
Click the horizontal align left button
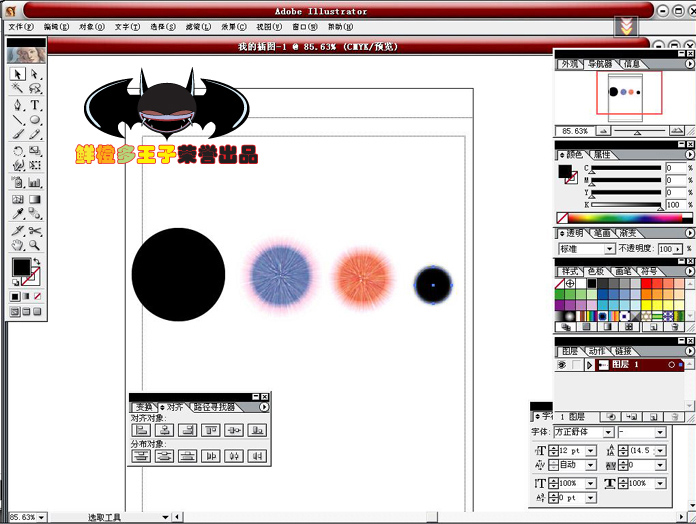tap(141, 430)
